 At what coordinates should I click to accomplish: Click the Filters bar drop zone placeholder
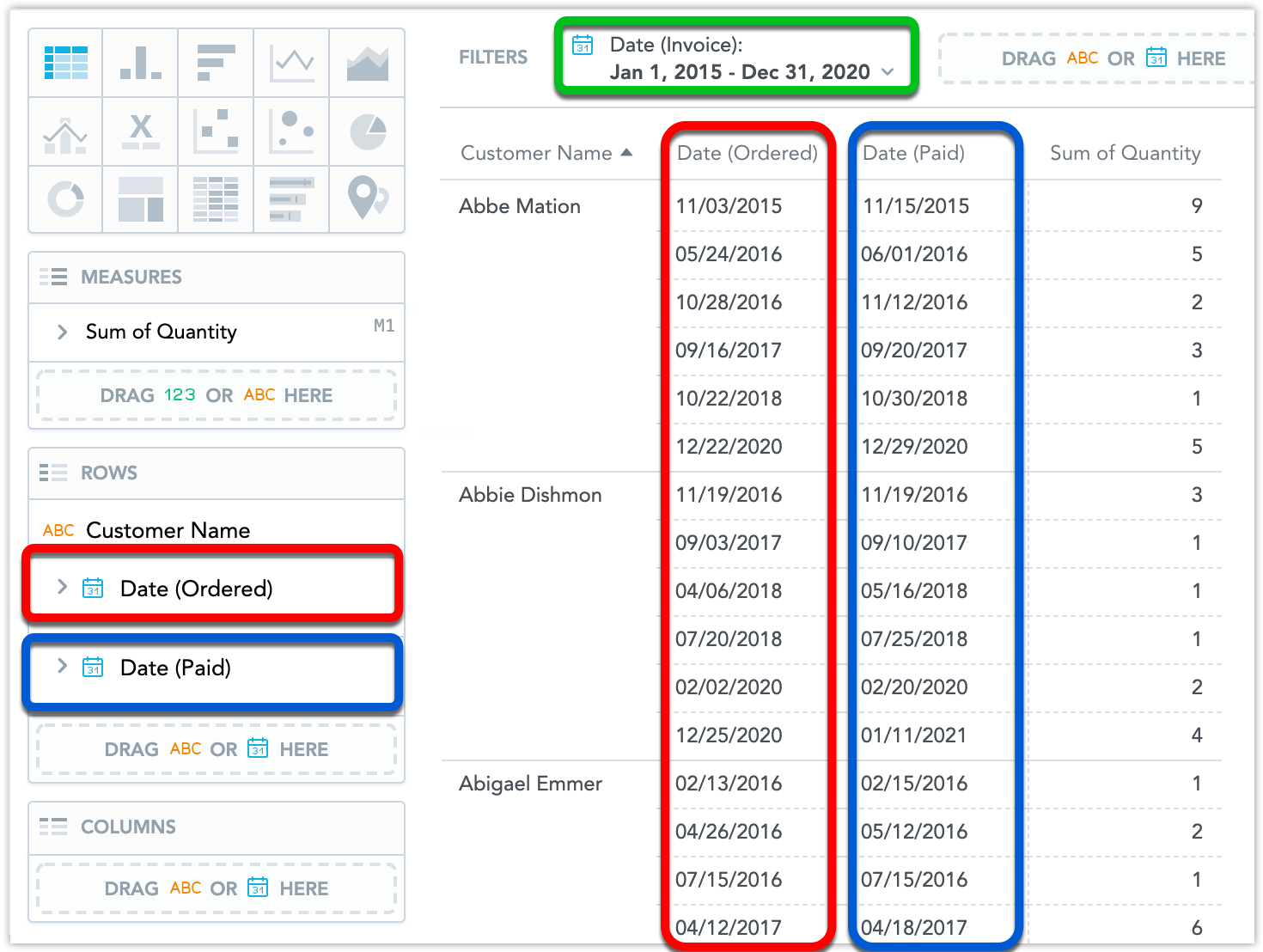(1098, 58)
